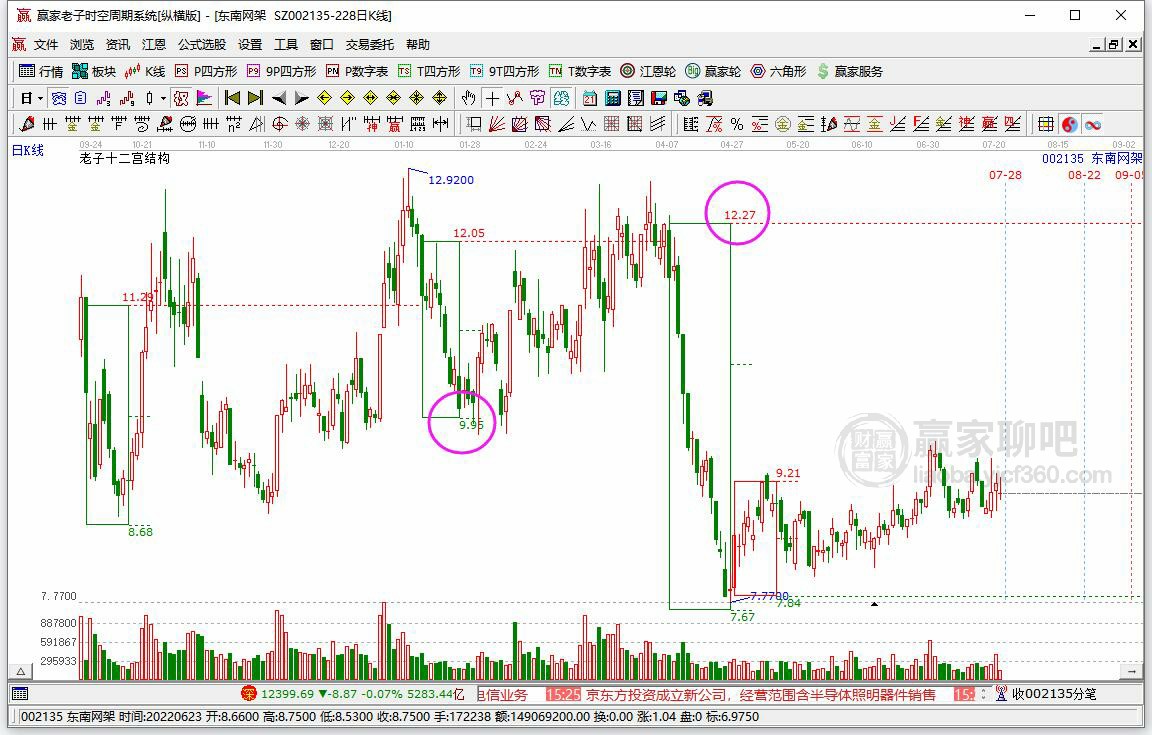Open the 9T四方形 tool

coord(505,71)
